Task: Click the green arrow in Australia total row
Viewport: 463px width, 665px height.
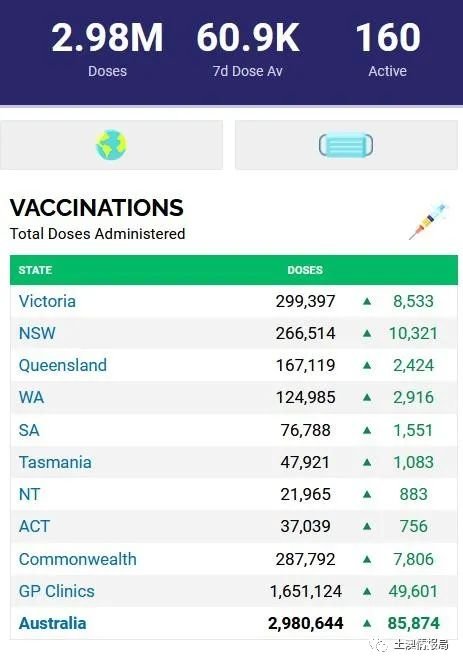Action: (367, 623)
